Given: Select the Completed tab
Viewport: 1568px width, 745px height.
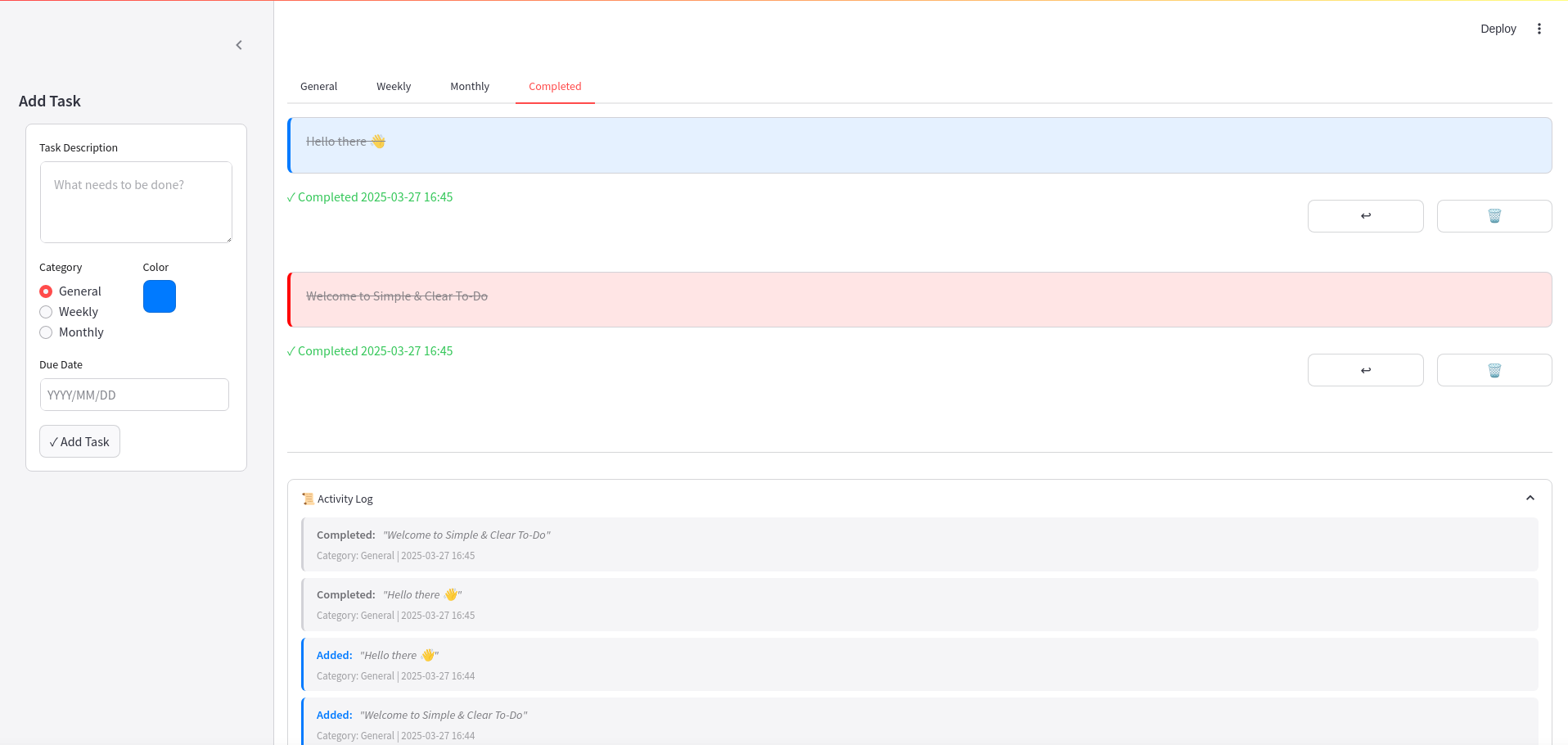Looking at the screenshot, I should click(555, 87).
